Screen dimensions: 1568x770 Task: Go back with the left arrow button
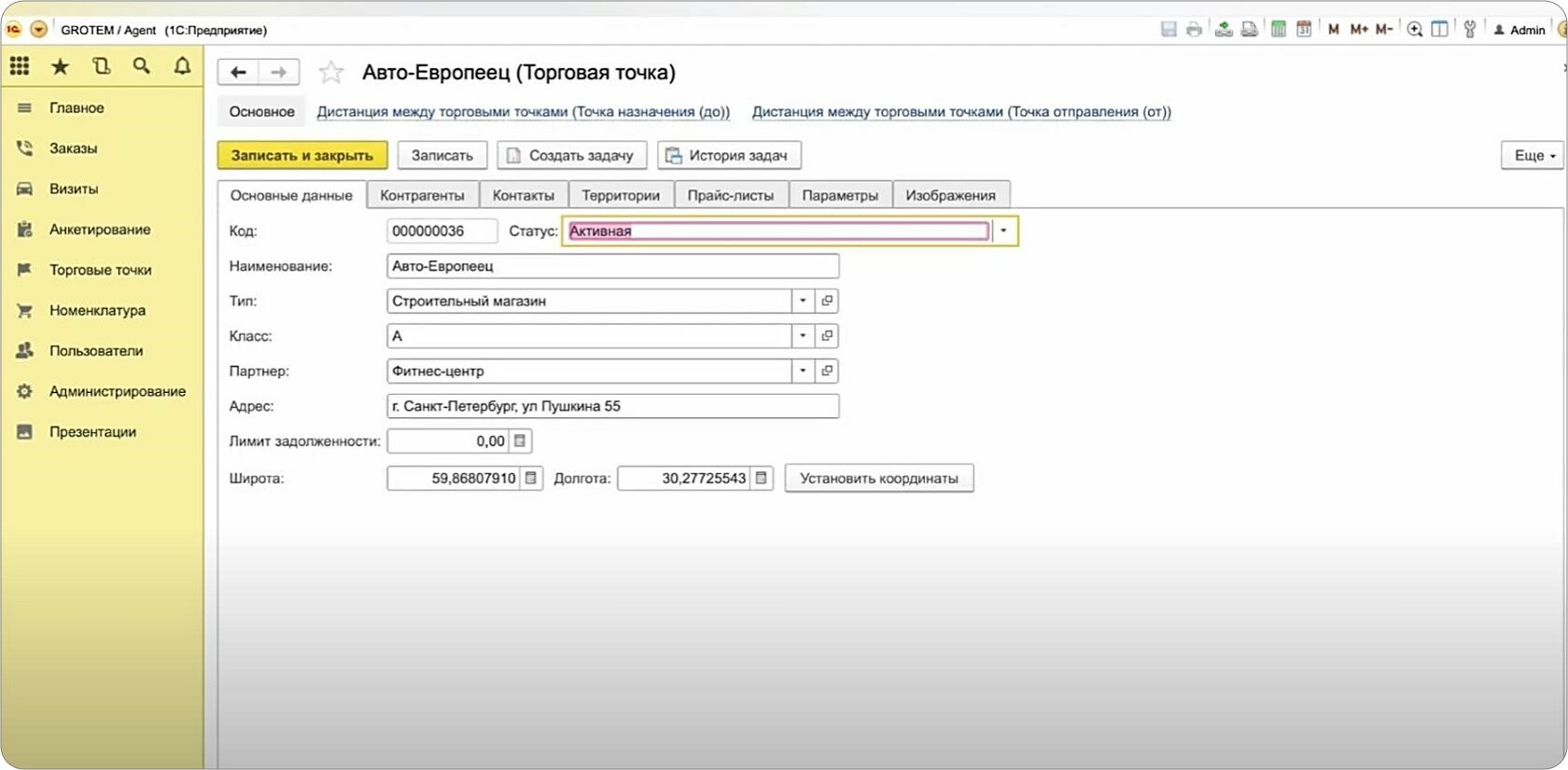coord(238,72)
